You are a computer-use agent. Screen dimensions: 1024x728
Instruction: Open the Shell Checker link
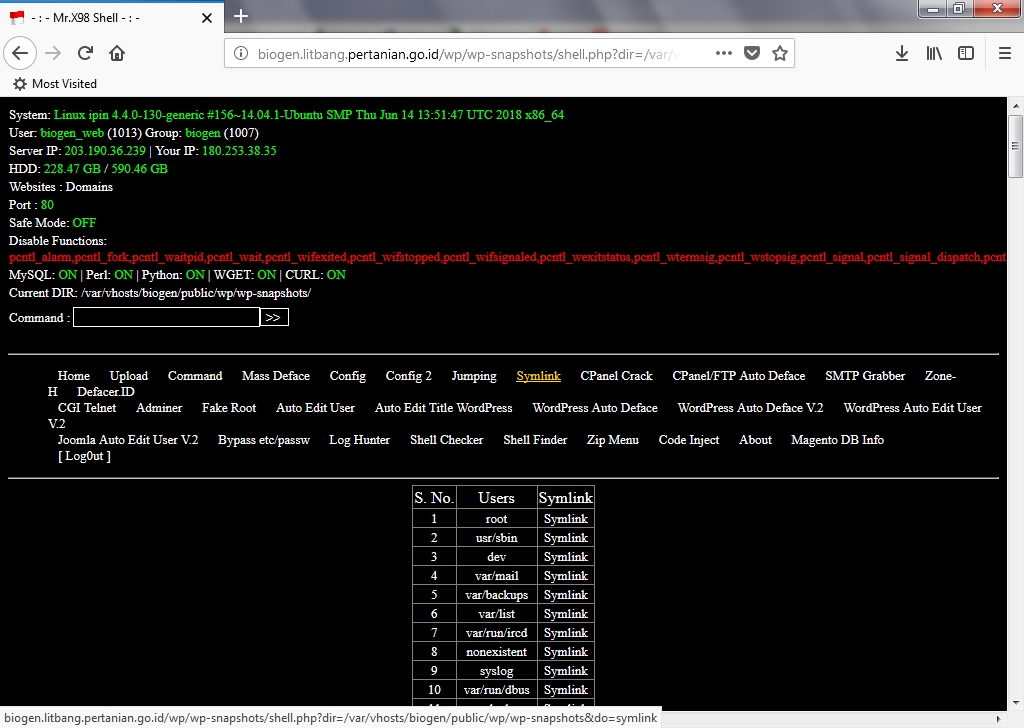point(447,440)
